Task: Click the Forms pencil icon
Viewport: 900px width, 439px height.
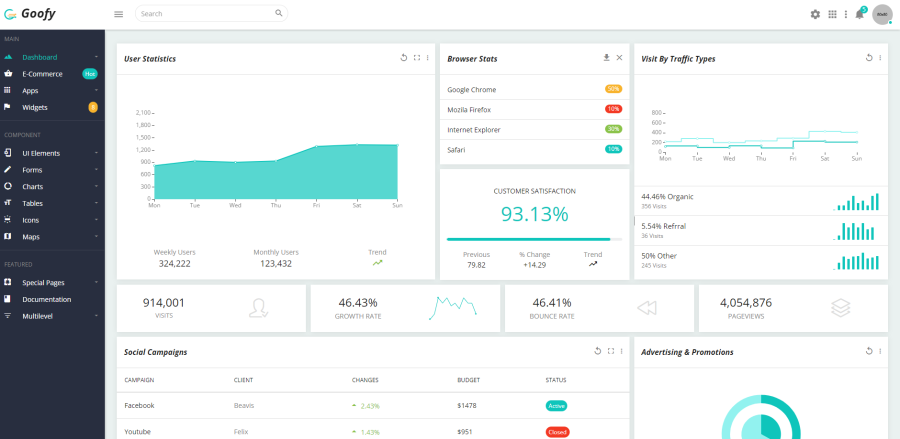Action: [7, 169]
